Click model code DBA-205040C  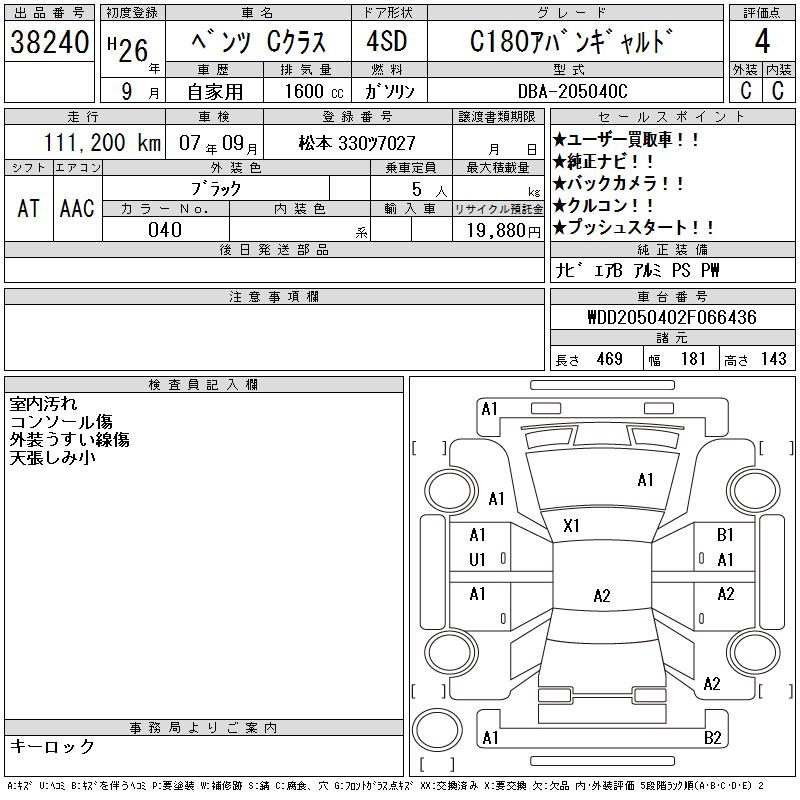tap(572, 91)
